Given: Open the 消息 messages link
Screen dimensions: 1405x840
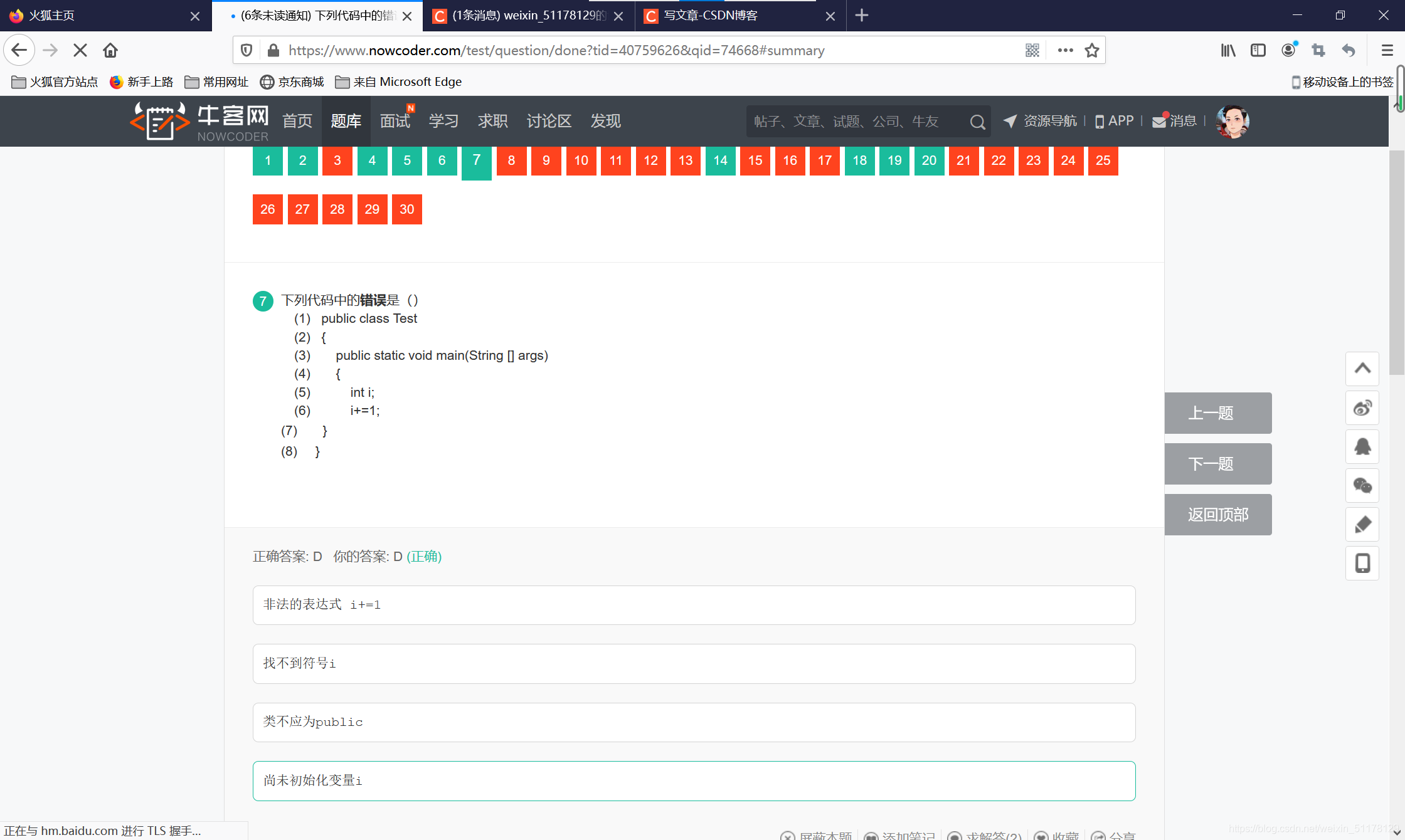Looking at the screenshot, I should [x=1175, y=121].
